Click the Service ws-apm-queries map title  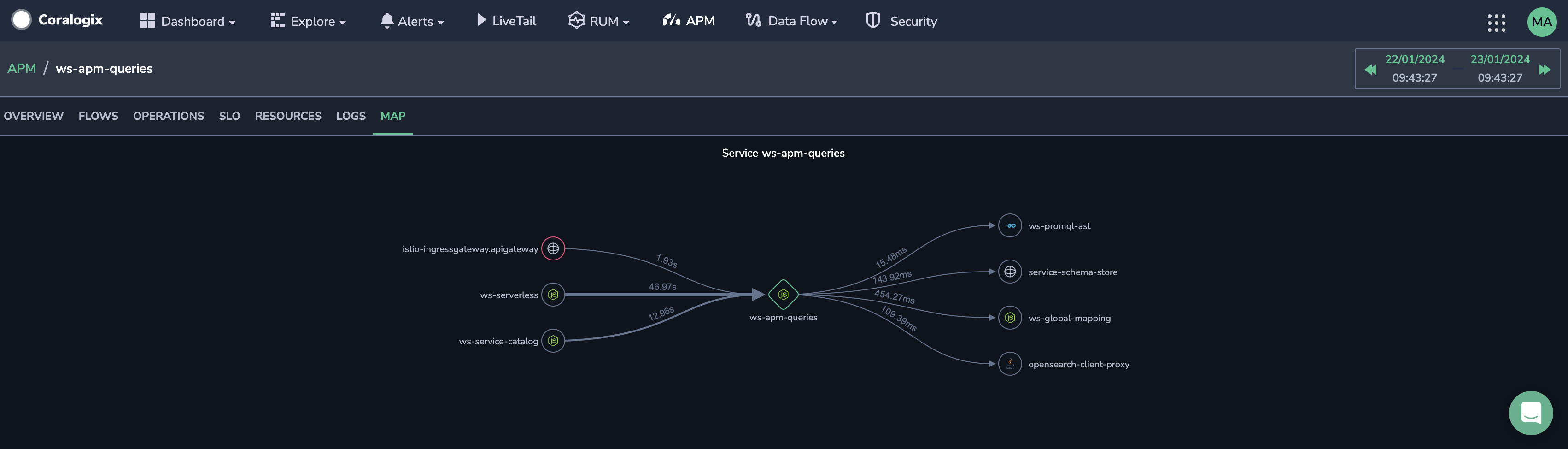tap(783, 153)
